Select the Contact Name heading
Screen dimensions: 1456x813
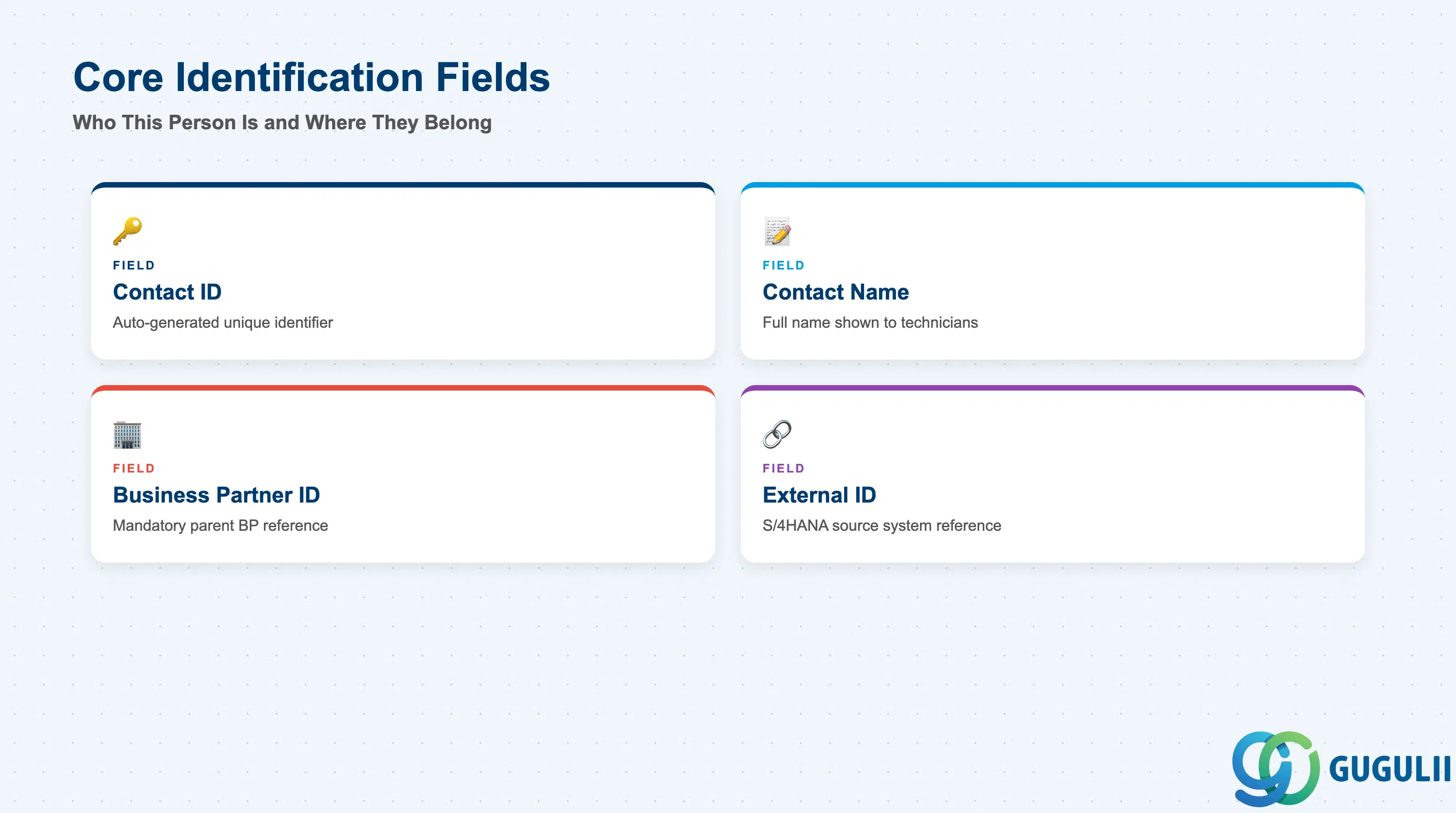click(x=835, y=292)
